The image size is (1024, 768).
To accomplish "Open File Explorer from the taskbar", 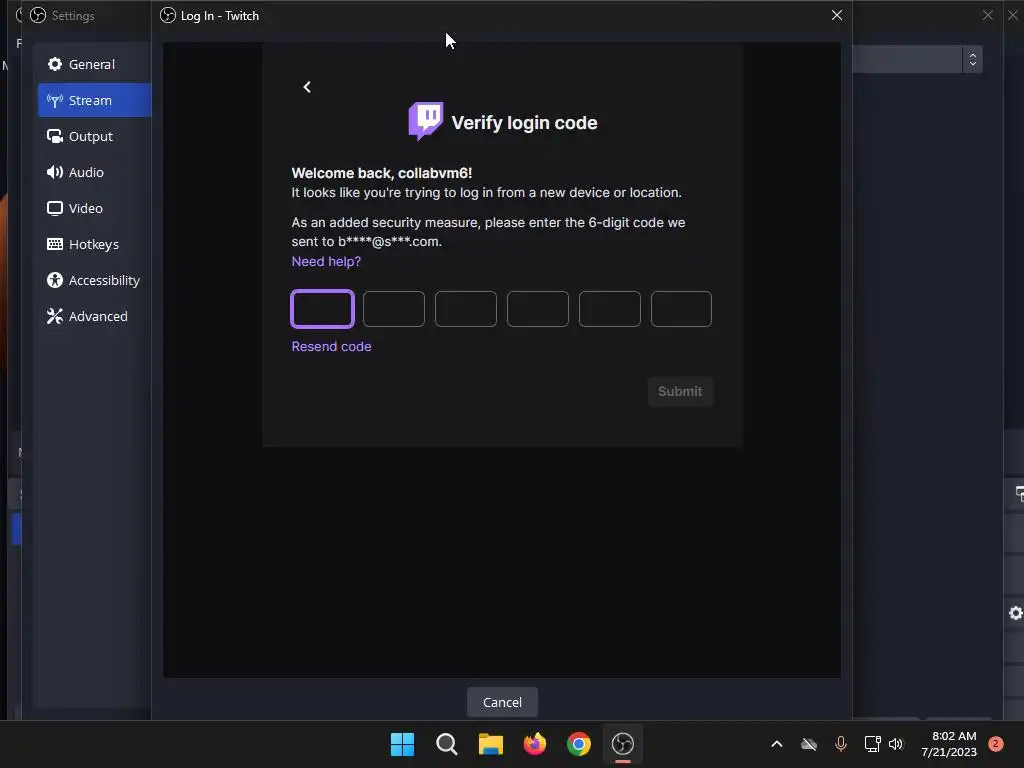I will tap(490, 744).
